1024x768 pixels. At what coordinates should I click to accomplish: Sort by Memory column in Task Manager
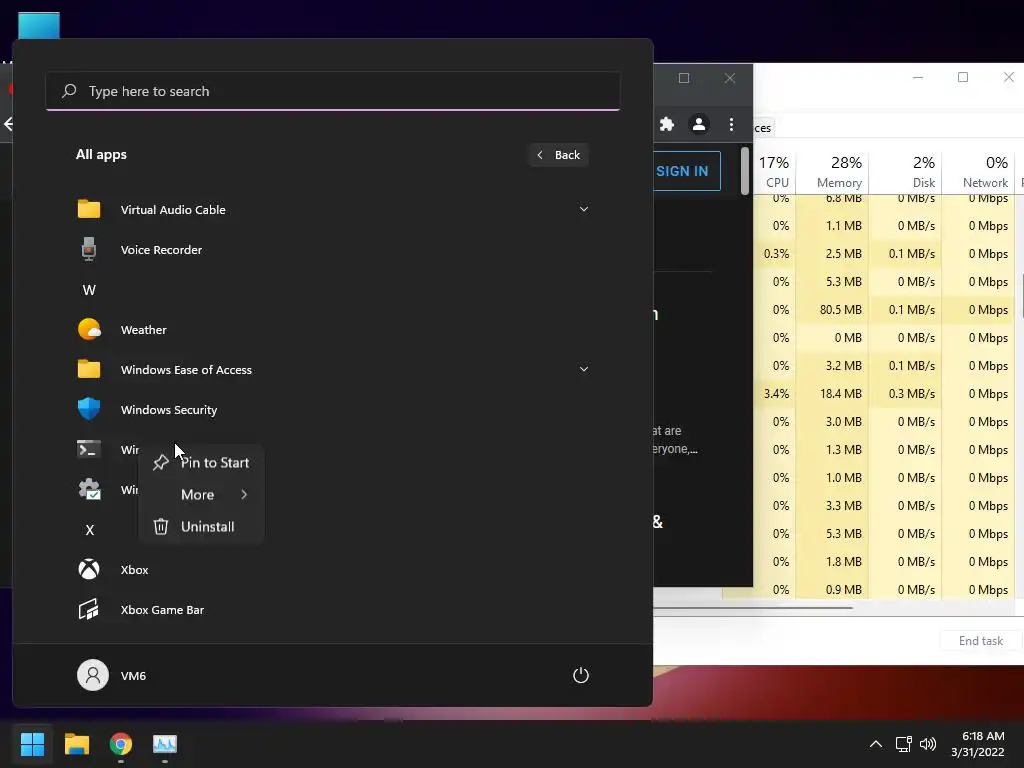tap(832, 172)
